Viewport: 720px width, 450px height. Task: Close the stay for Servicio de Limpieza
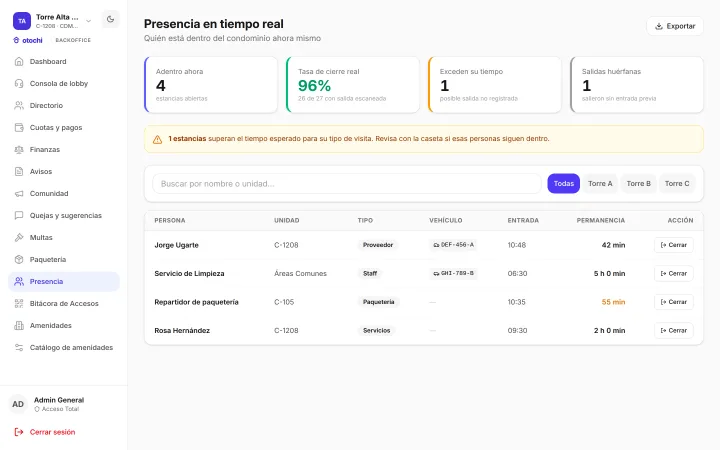pyautogui.click(x=674, y=274)
